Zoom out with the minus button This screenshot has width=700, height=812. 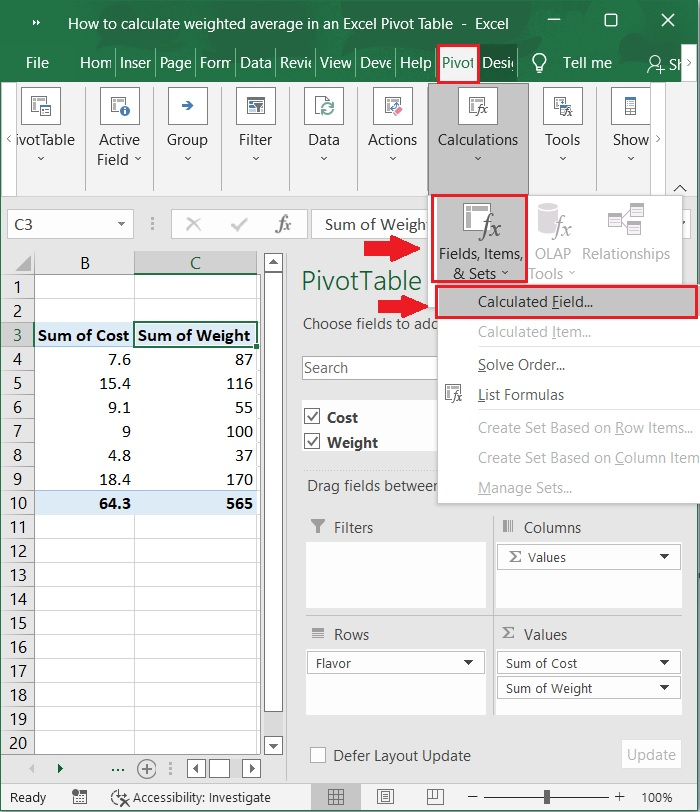(472, 797)
